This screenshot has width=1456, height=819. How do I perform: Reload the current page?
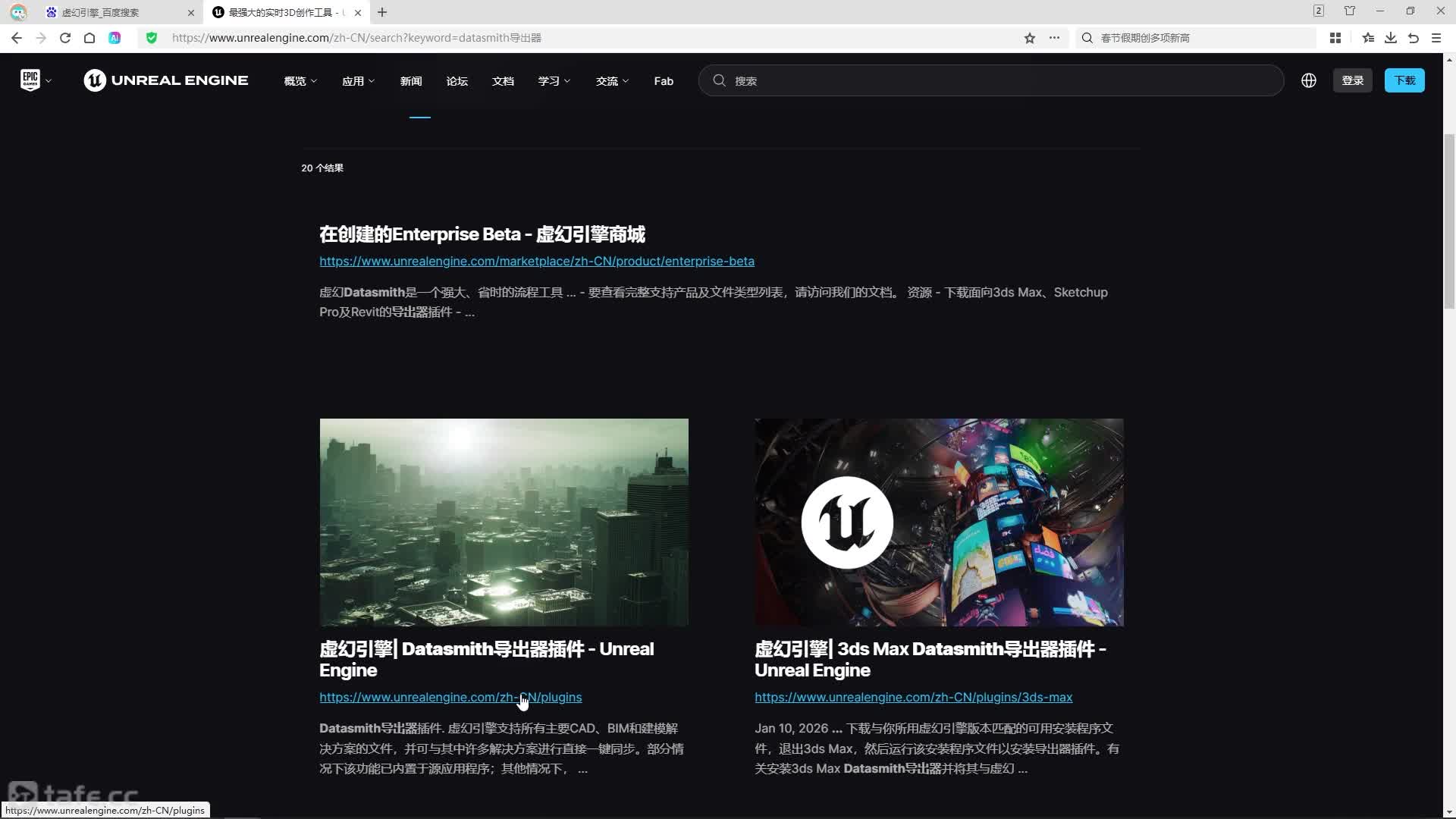65,38
